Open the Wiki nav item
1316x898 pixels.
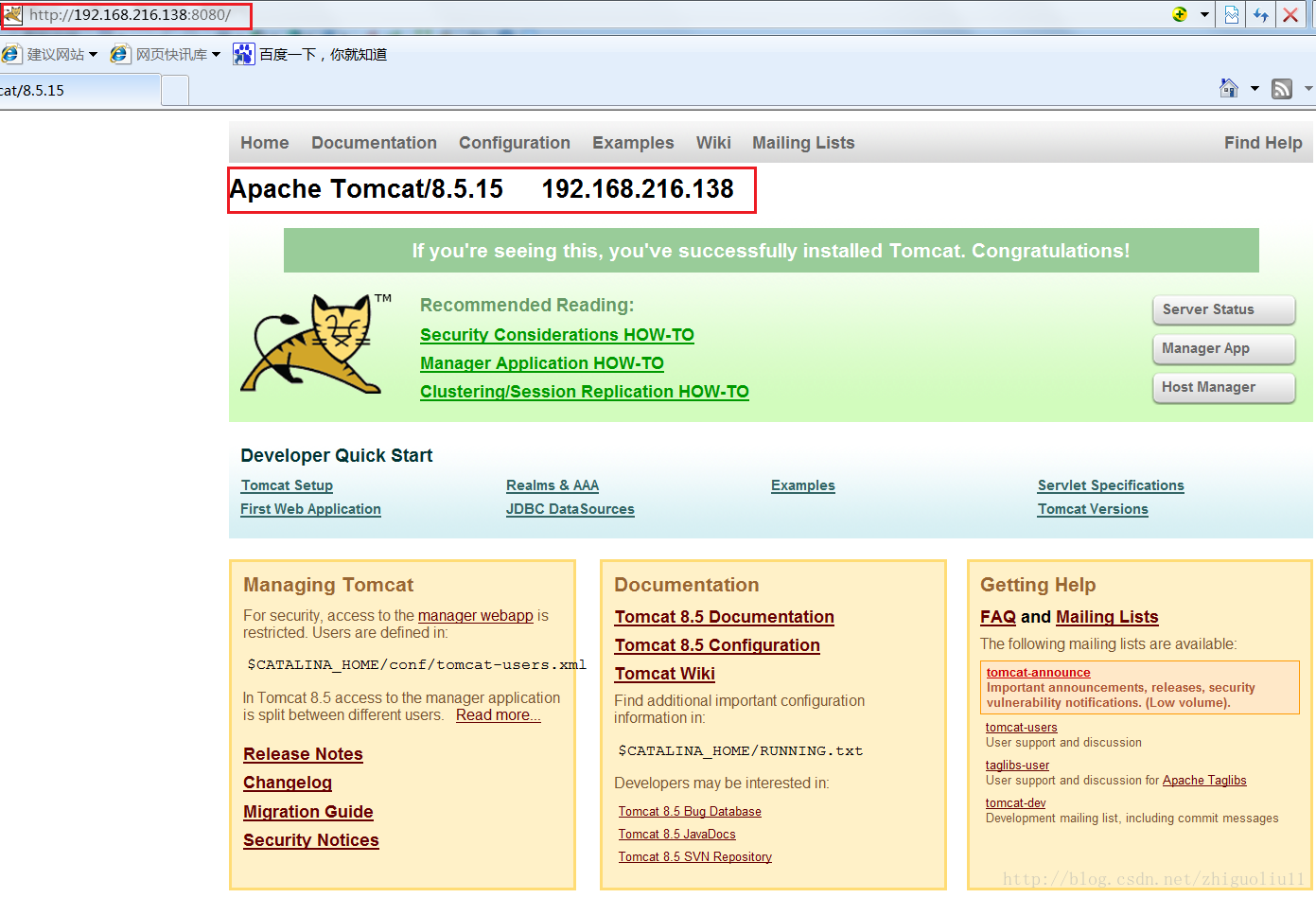713,143
